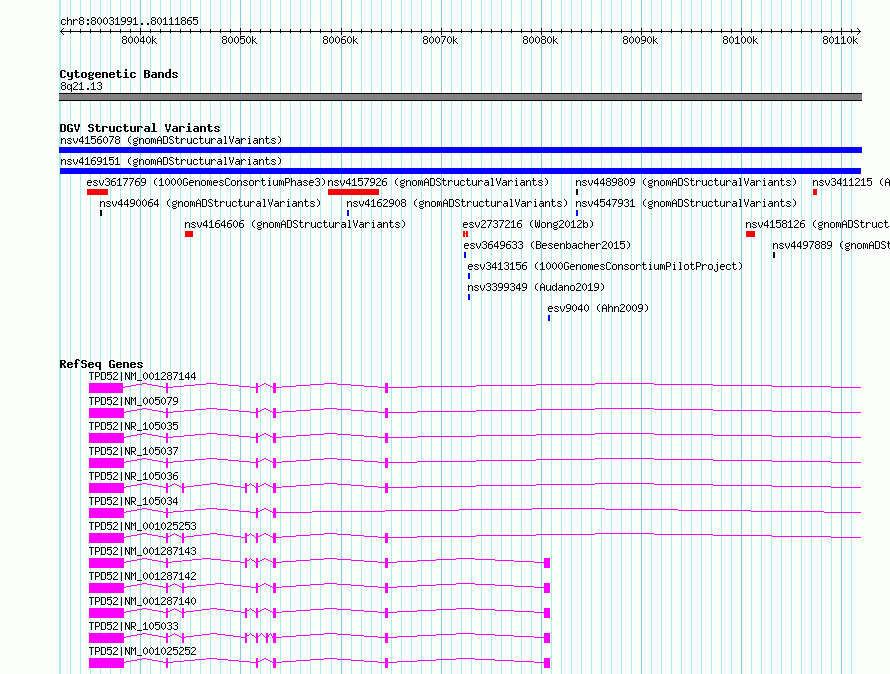
Task: Open variant nsv3411215 label
Action: pyautogui.click(x=850, y=182)
